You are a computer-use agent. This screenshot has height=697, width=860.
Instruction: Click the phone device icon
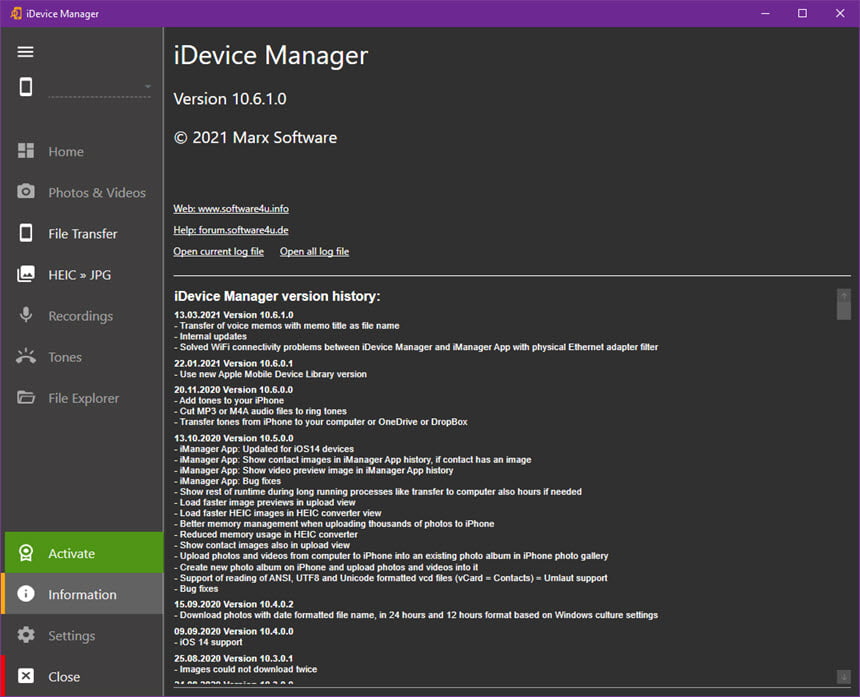(25, 87)
